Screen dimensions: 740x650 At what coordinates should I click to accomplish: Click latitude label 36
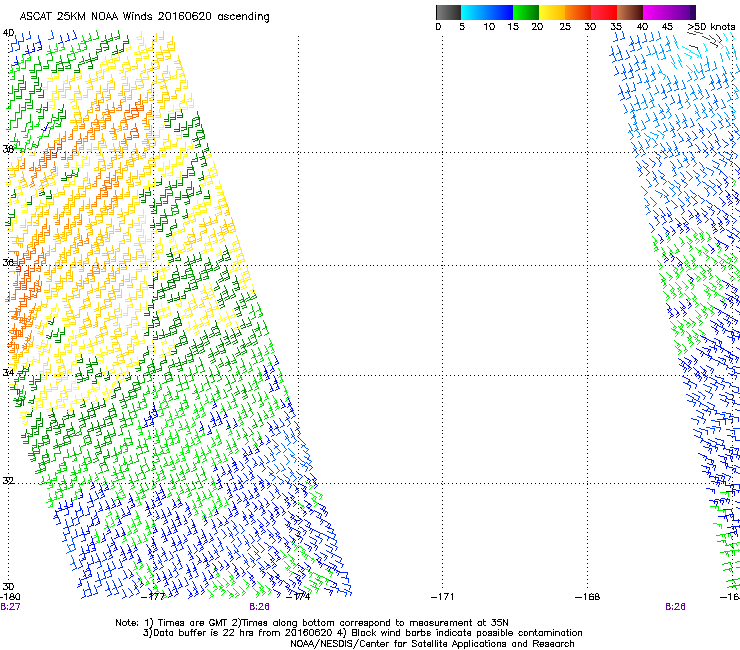8,262
